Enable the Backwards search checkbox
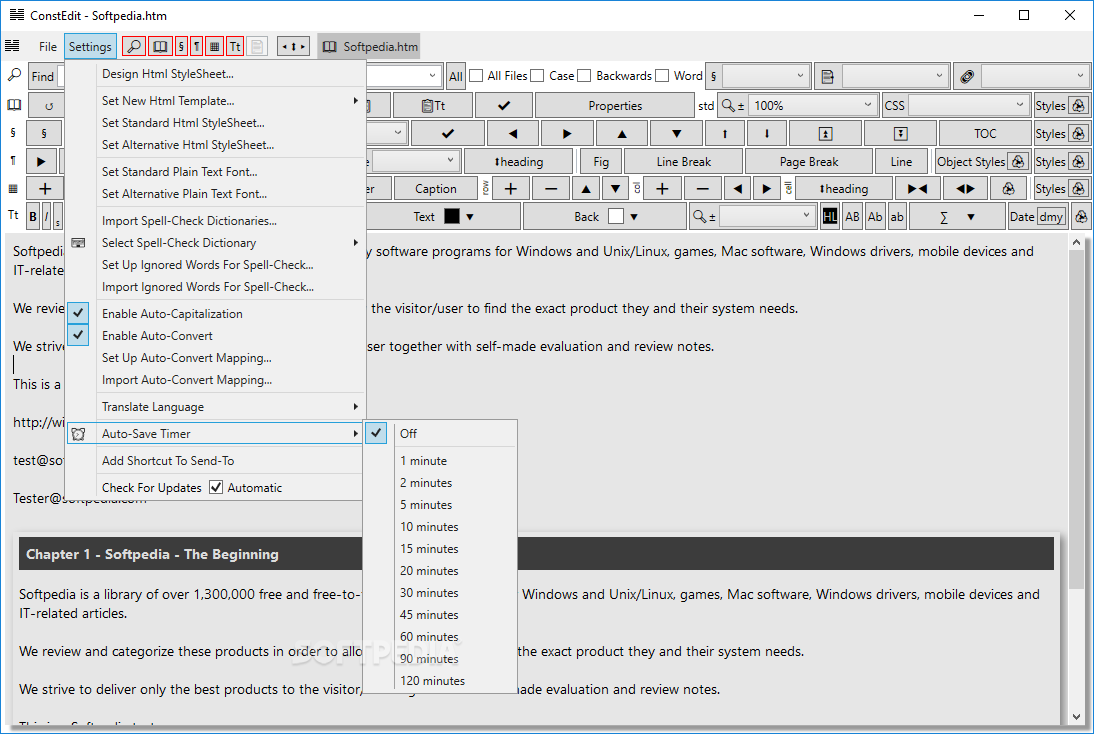This screenshot has width=1094, height=734. 585,75
